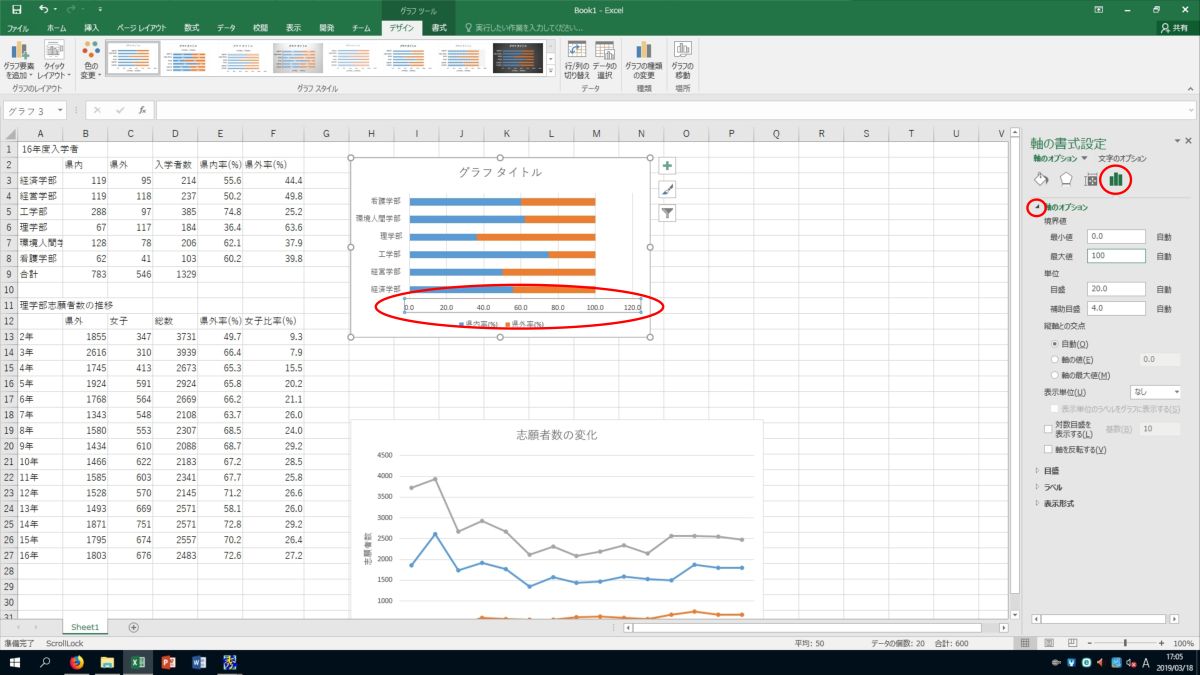The height and width of the screenshot is (675, 1200).
Task: Click the 最小値 input field
Action: 1116,237
